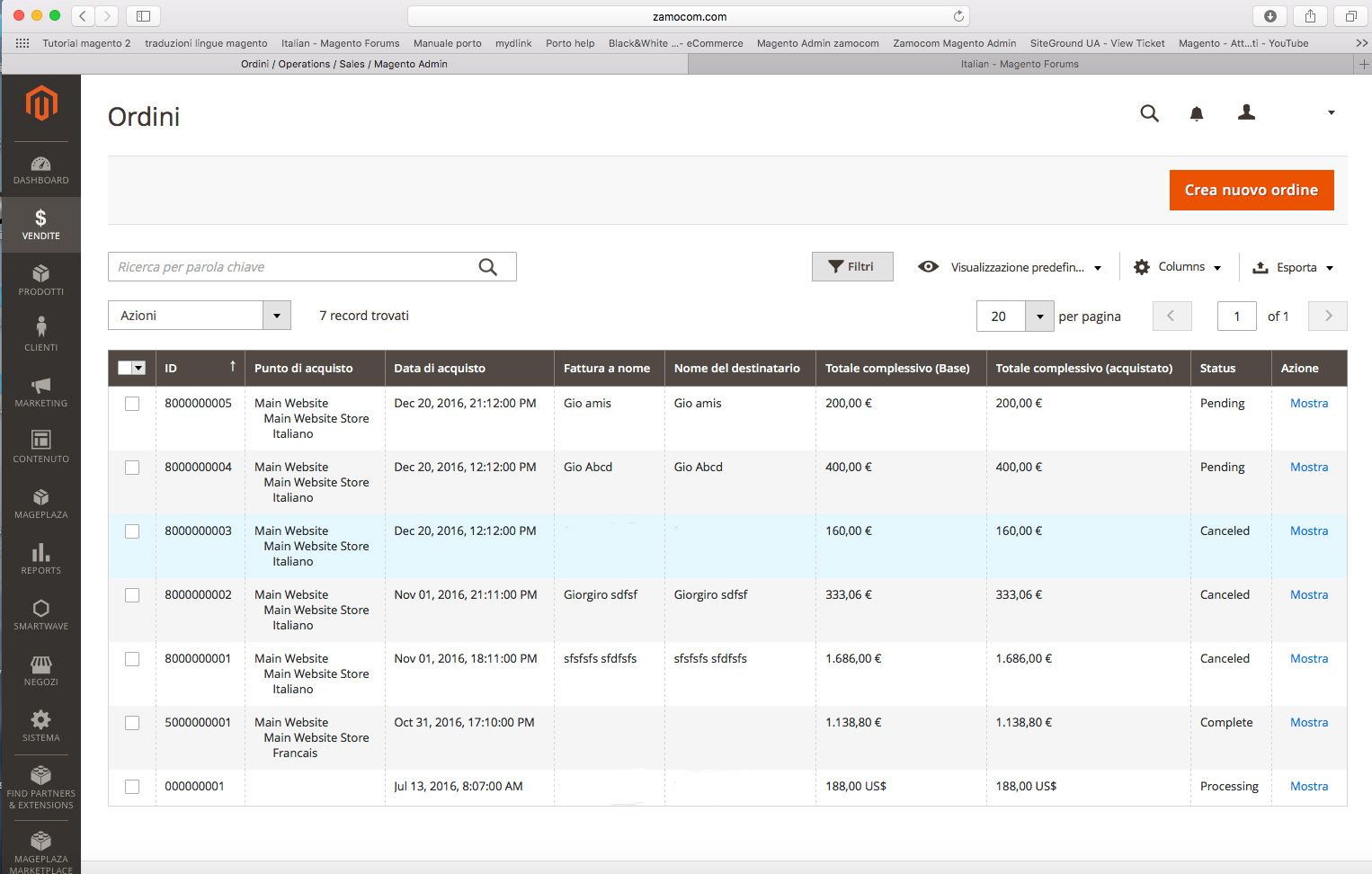The height and width of the screenshot is (874, 1372).
Task: Select order 8000000001 checkbox
Action: 132,659
